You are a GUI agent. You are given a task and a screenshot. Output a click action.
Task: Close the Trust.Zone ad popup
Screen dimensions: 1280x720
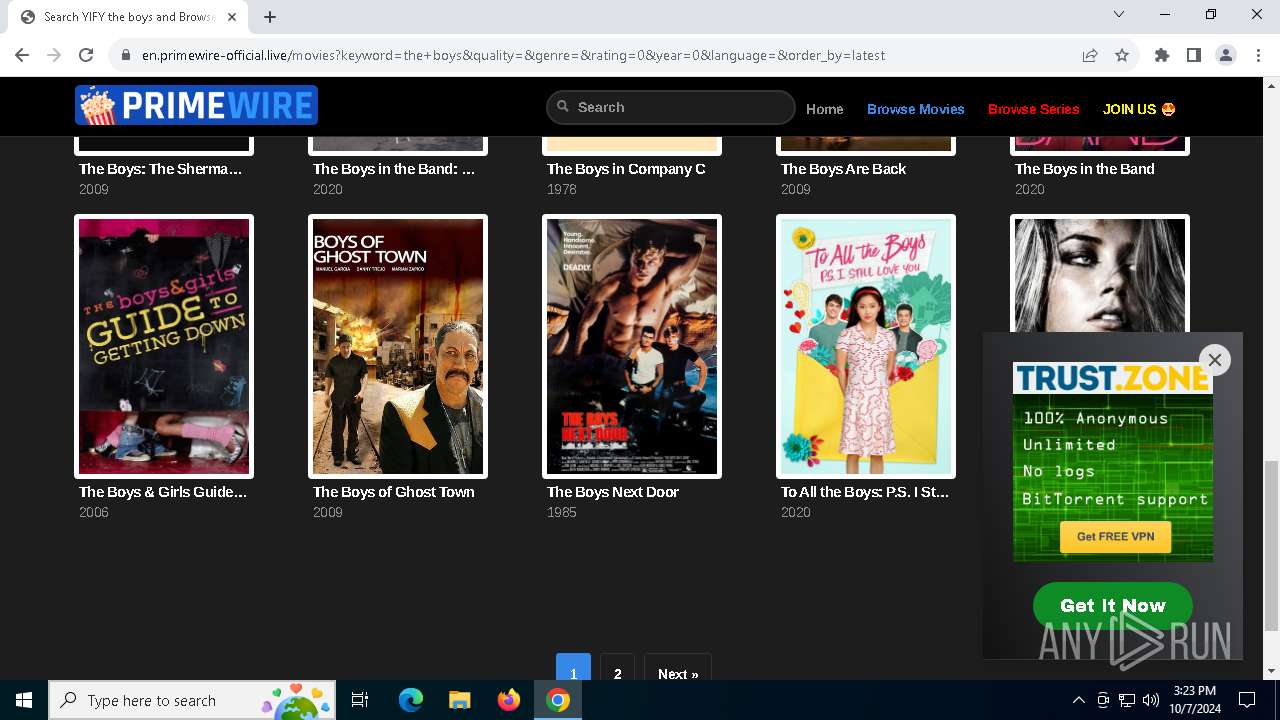coord(1215,360)
